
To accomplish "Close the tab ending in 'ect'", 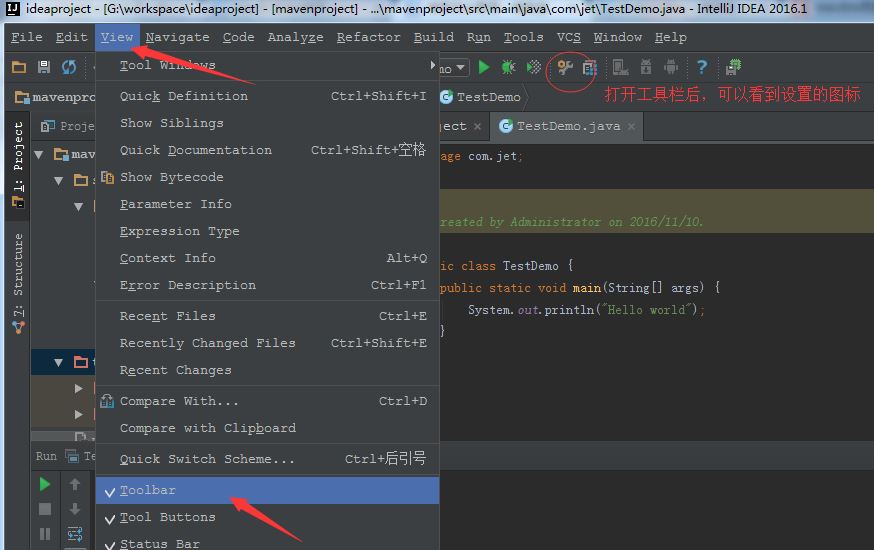I will click(477, 126).
